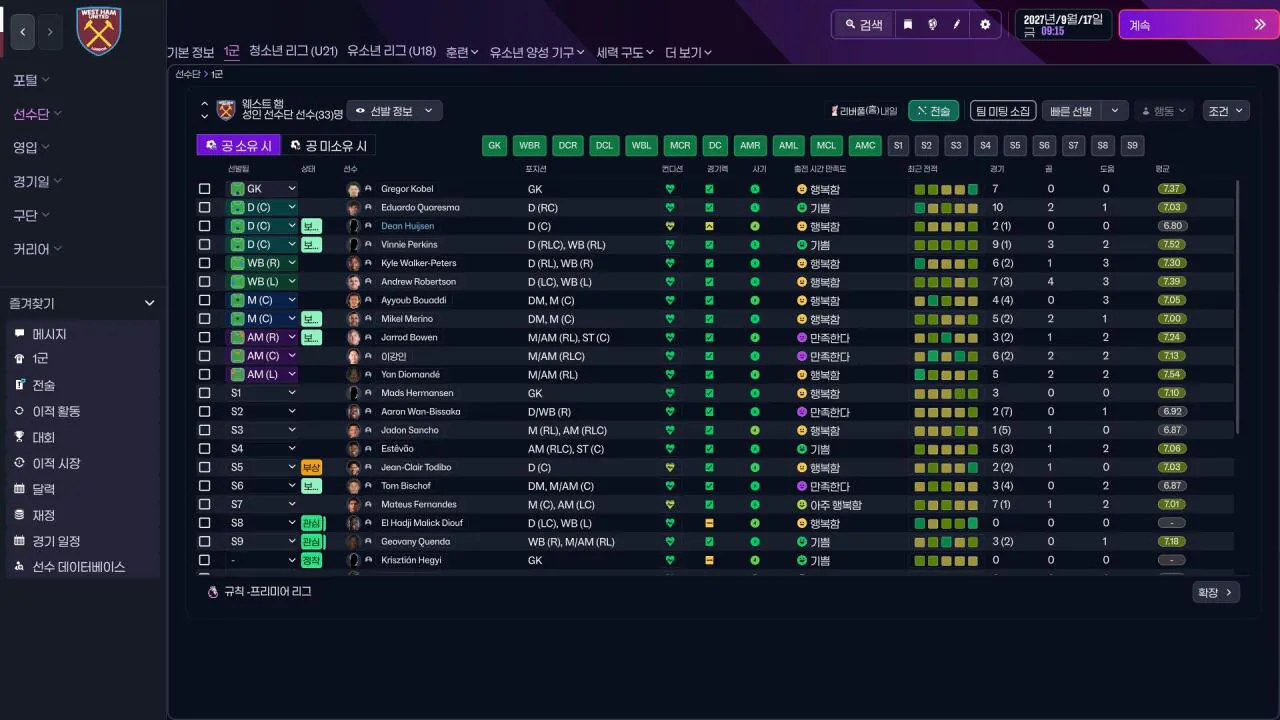The image size is (1280, 720).
Task: Collapse the 즐겨찾기 favorites section
Action: (x=150, y=303)
